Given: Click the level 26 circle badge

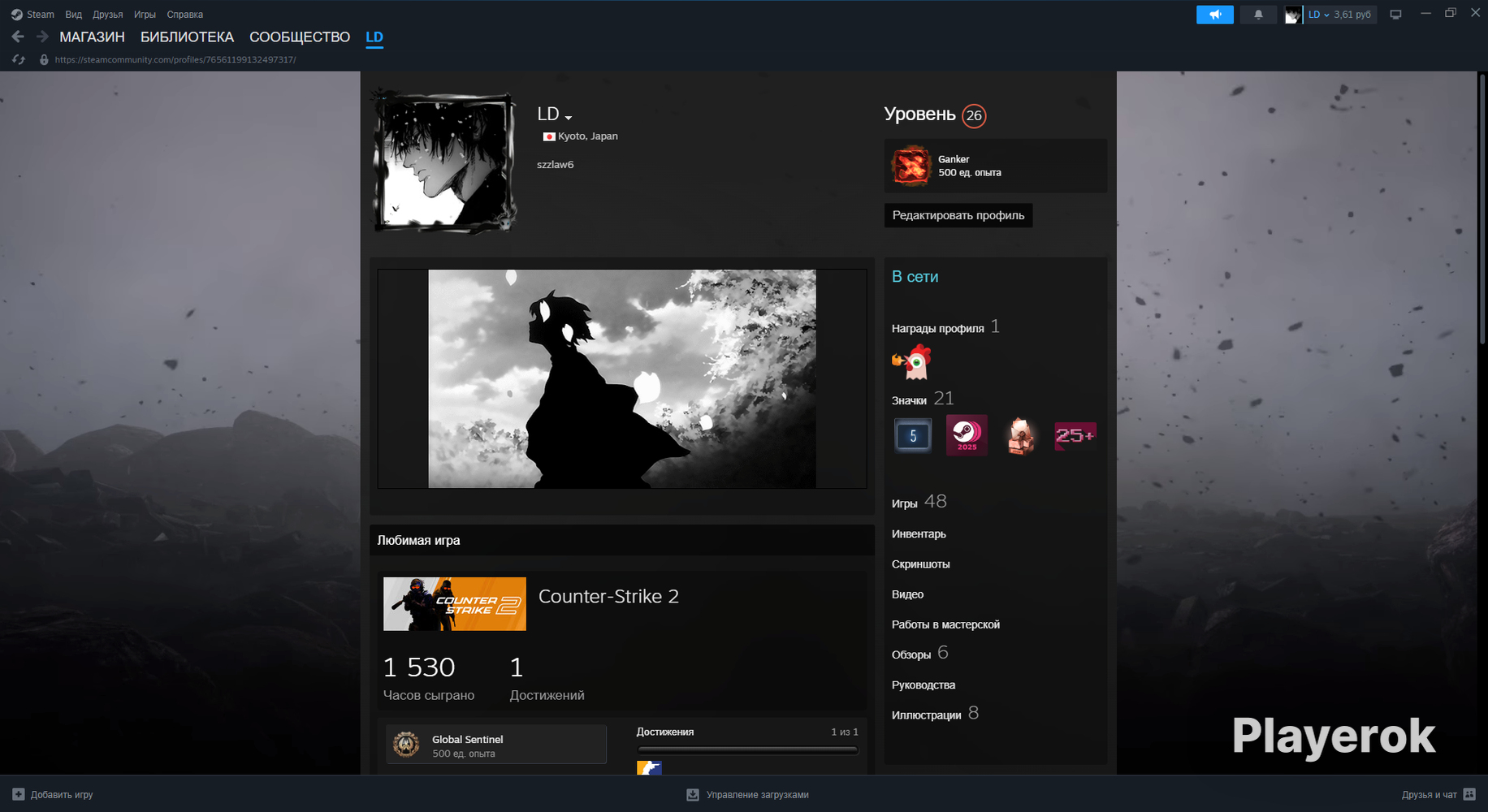Looking at the screenshot, I should [x=974, y=115].
